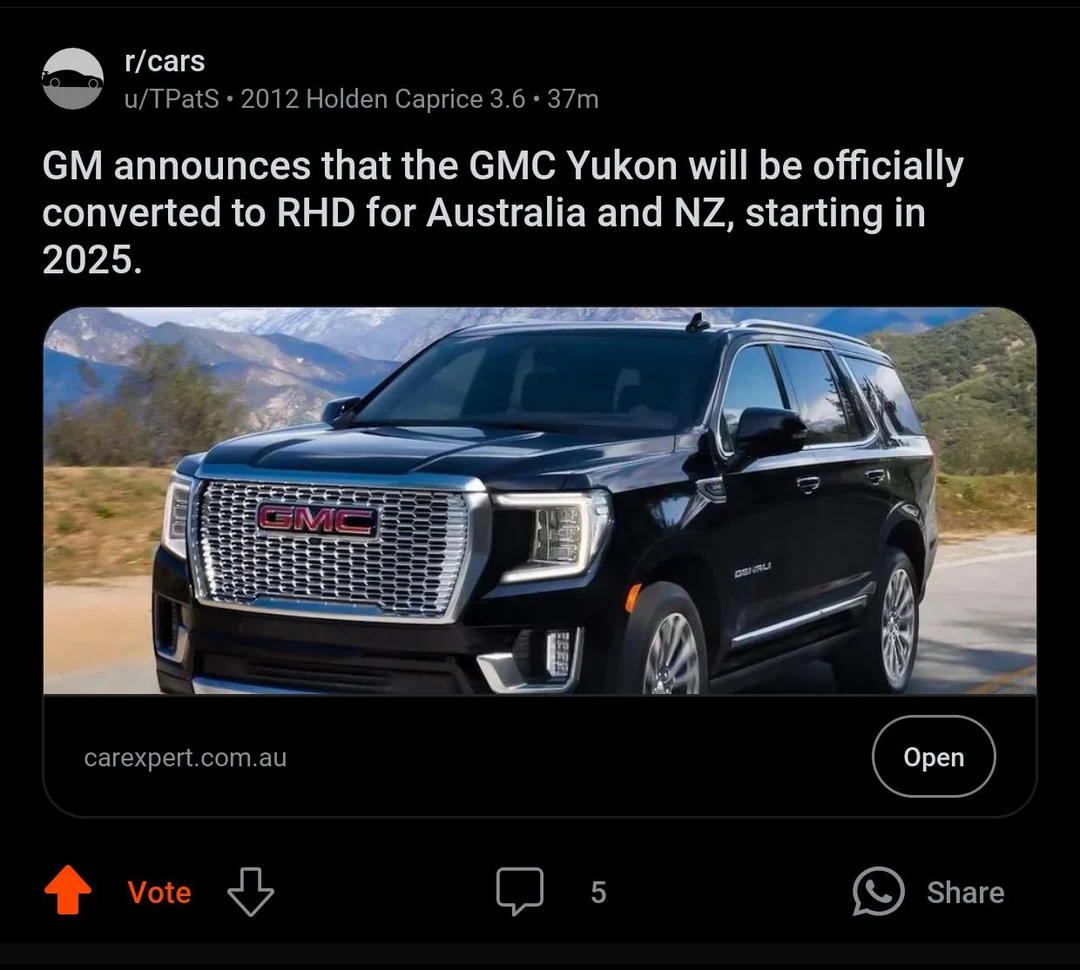Click the 37m post timestamp
The height and width of the screenshot is (970, 1080).
point(573,99)
